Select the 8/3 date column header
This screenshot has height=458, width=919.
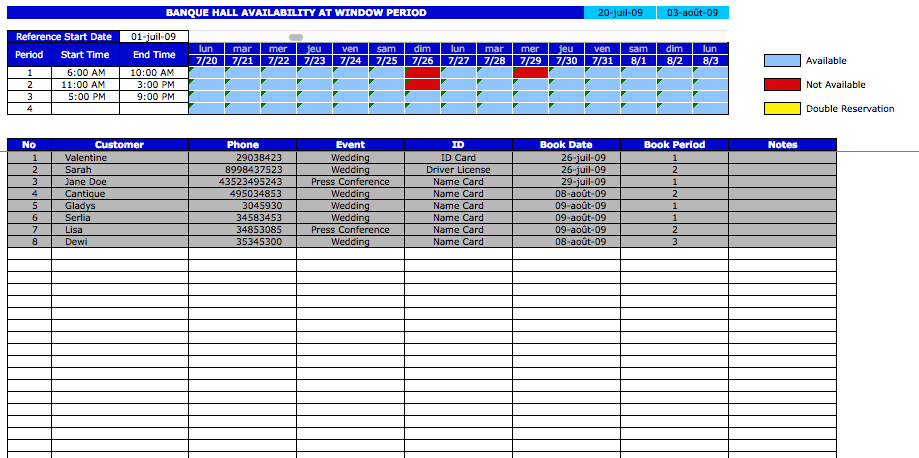[710, 61]
